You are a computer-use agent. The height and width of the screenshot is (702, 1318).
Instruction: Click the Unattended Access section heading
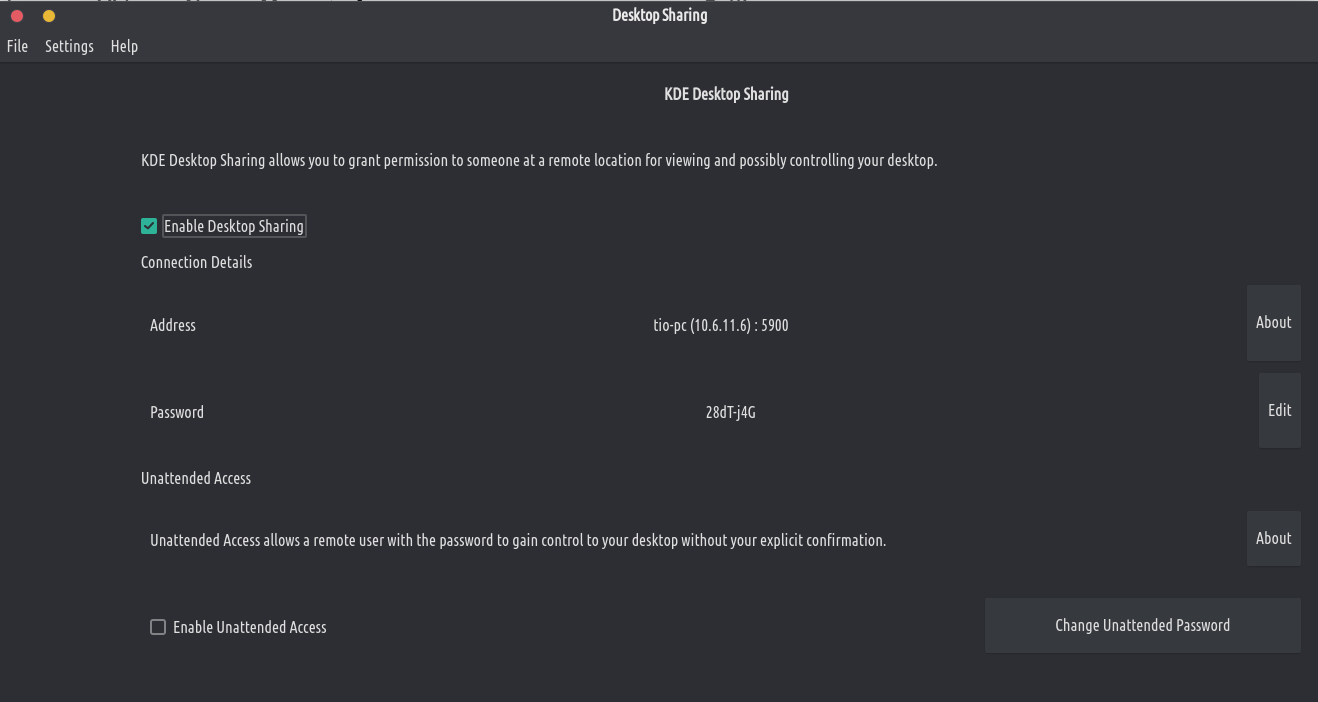(x=195, y=478)
